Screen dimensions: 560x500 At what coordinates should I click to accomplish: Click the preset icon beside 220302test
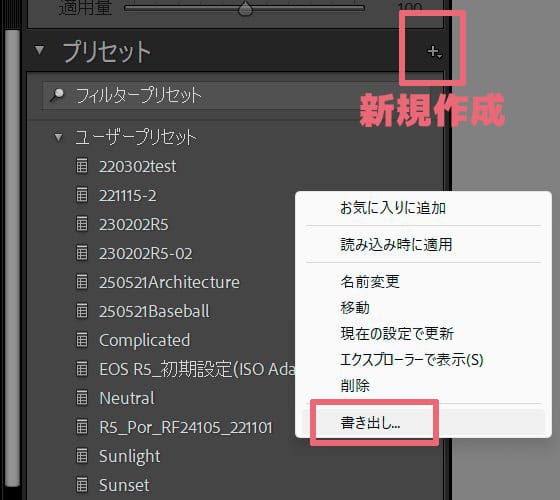tap(82, 166)
